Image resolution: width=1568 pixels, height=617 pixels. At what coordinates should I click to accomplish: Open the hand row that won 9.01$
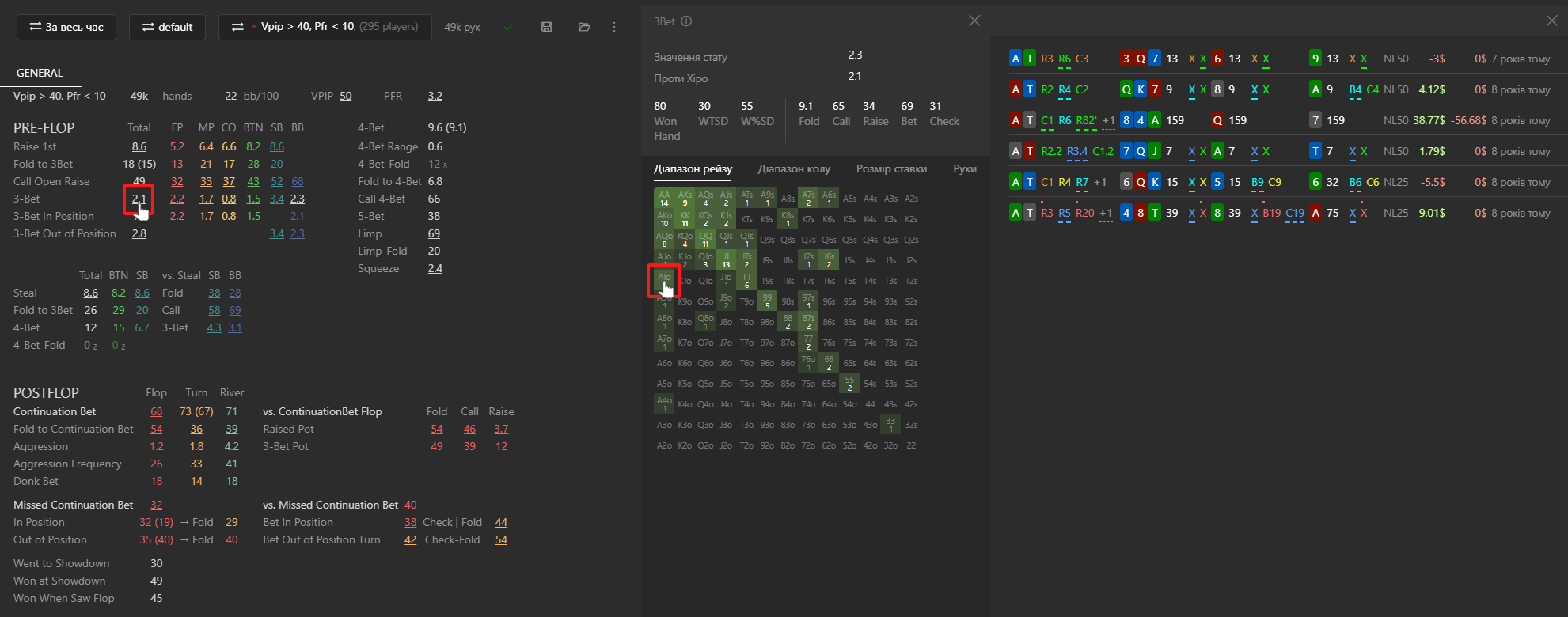point(1280,213)
